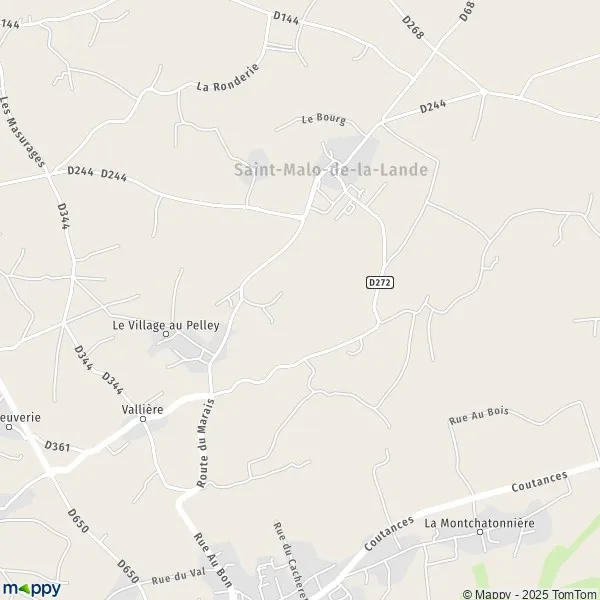Click the Rue Au Bois label

tap(478, 416)
